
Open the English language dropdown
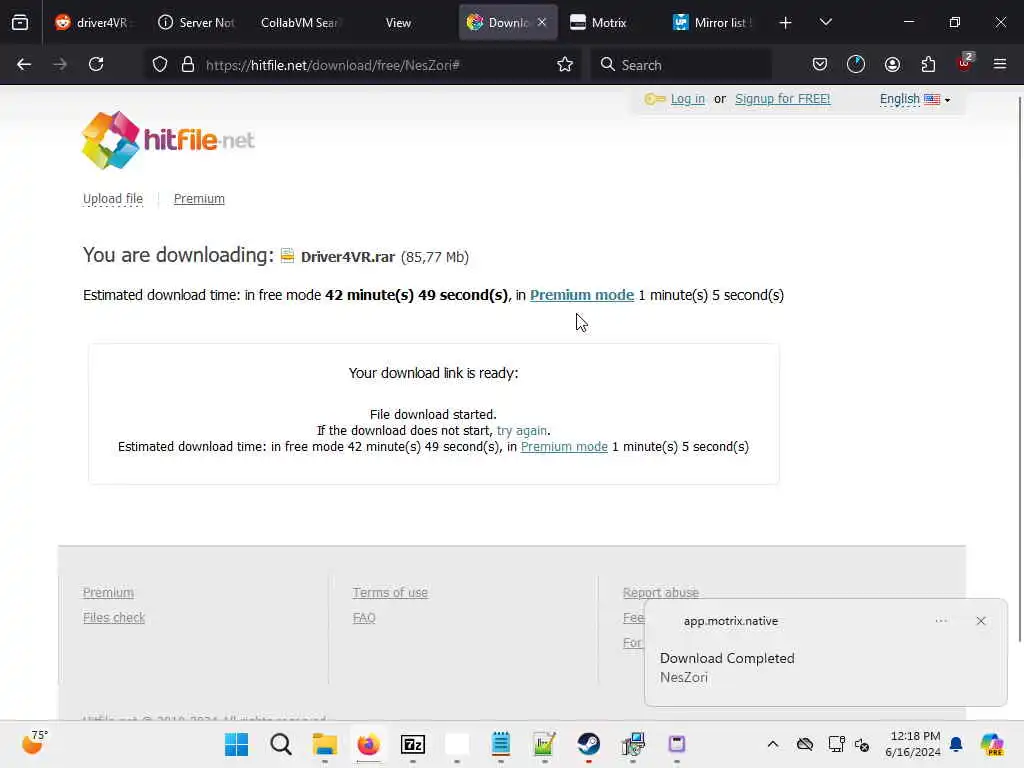[914, 99]
